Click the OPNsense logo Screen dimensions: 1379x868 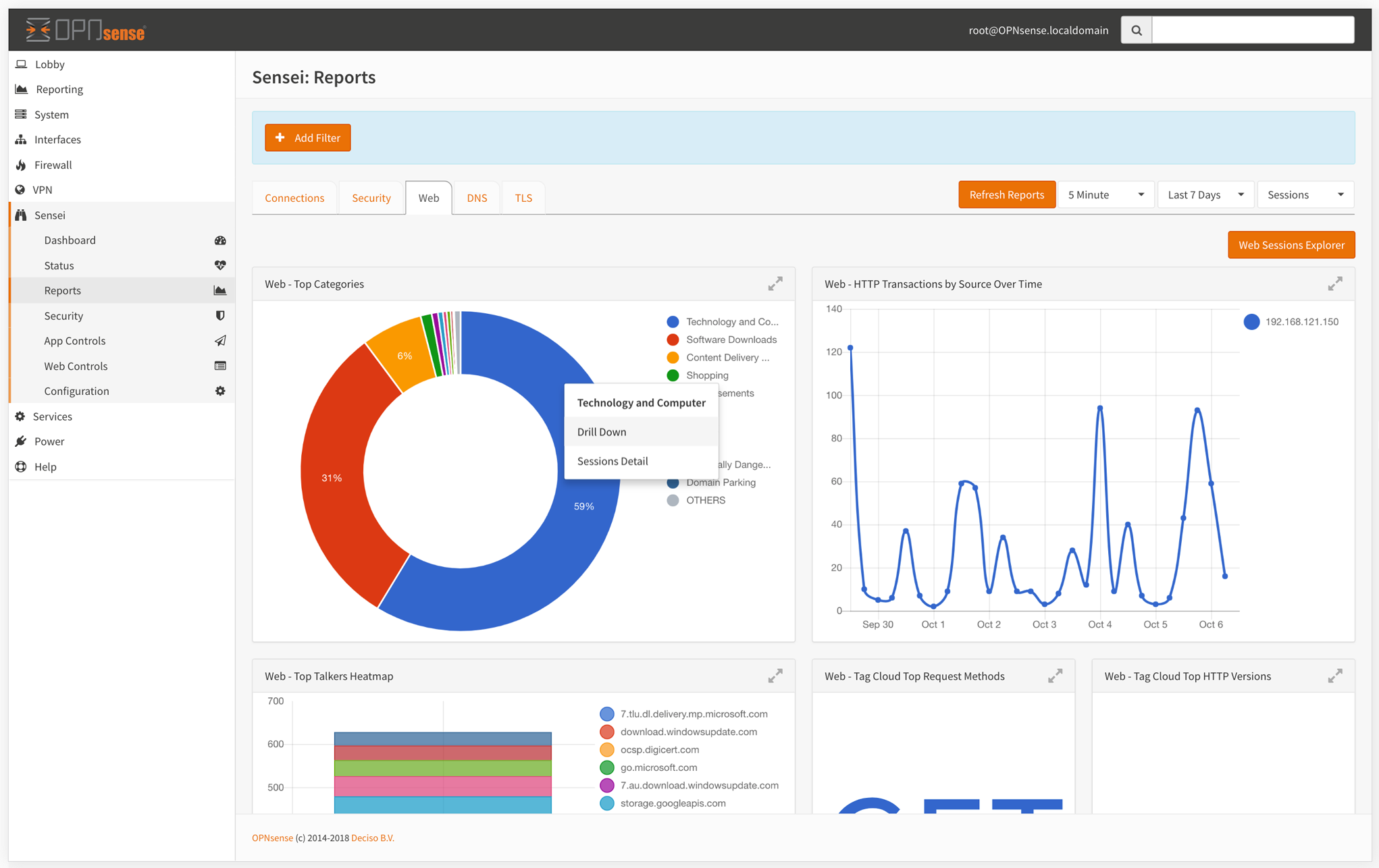click(86, 30)
